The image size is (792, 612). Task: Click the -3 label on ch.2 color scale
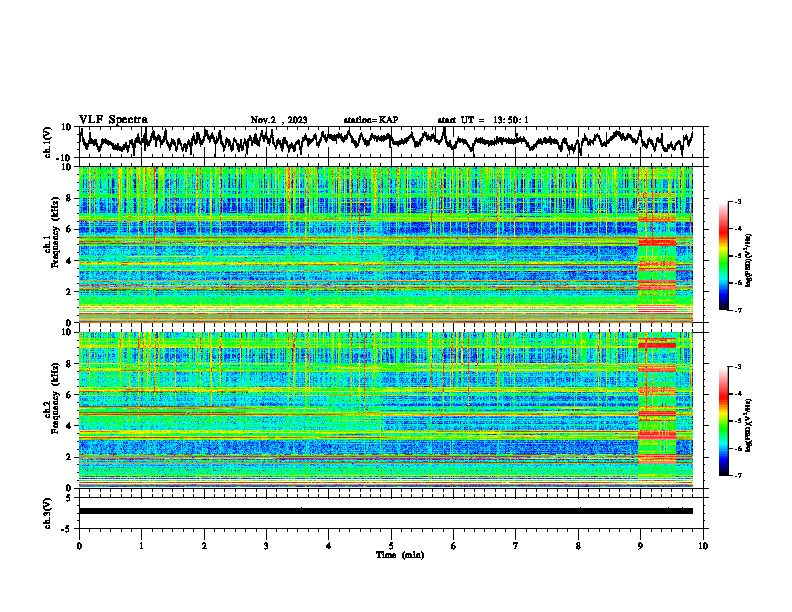coord(737,367)
